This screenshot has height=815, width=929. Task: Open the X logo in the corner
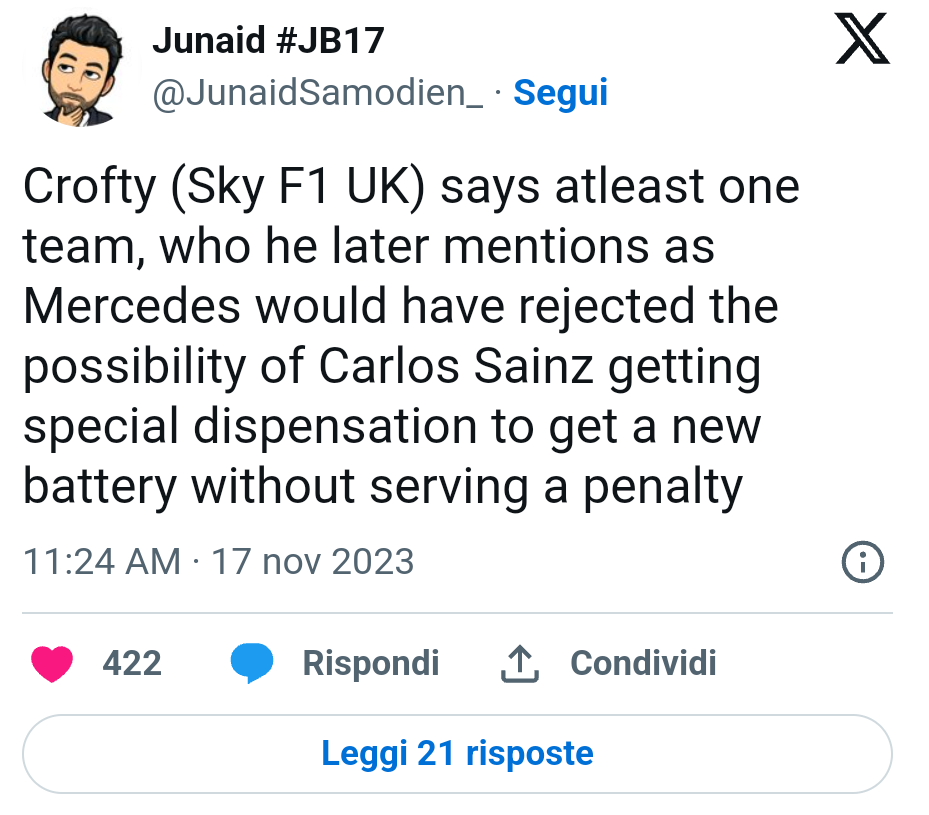pyautogui.click(x=862, y=38)
